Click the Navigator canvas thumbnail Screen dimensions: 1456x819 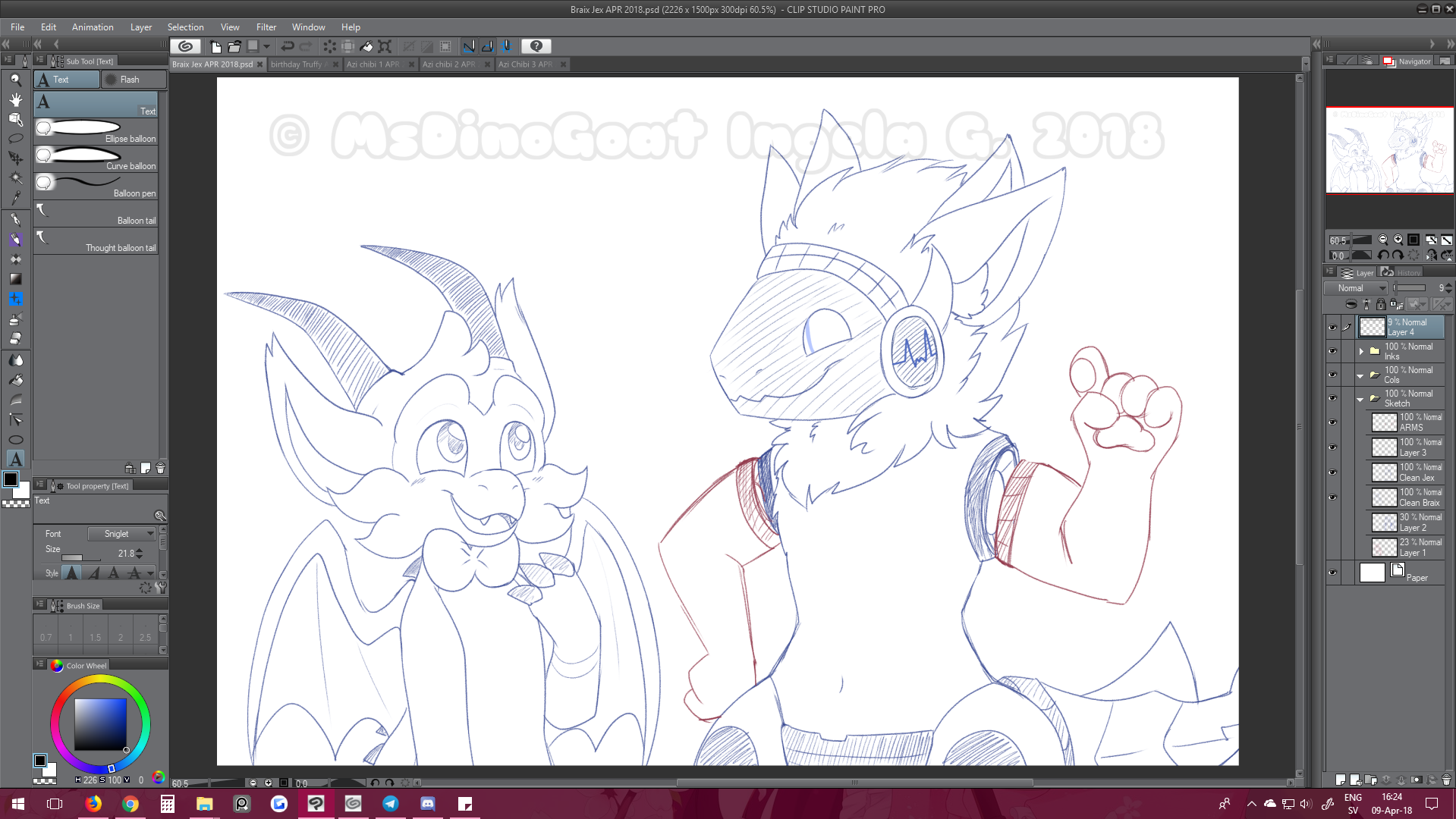point(1390,150)
